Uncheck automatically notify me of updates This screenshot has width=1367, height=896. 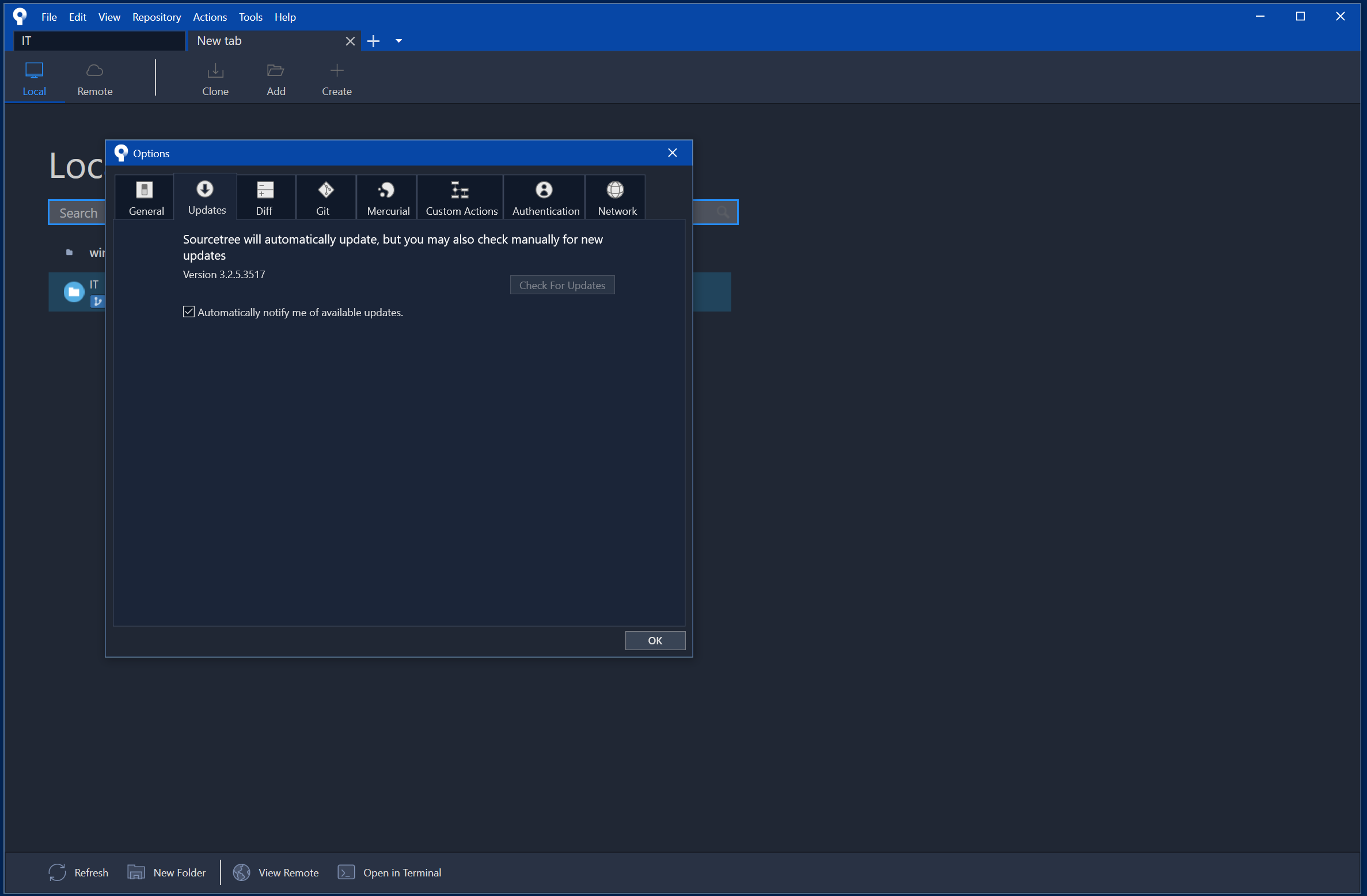tap(189, 312)
